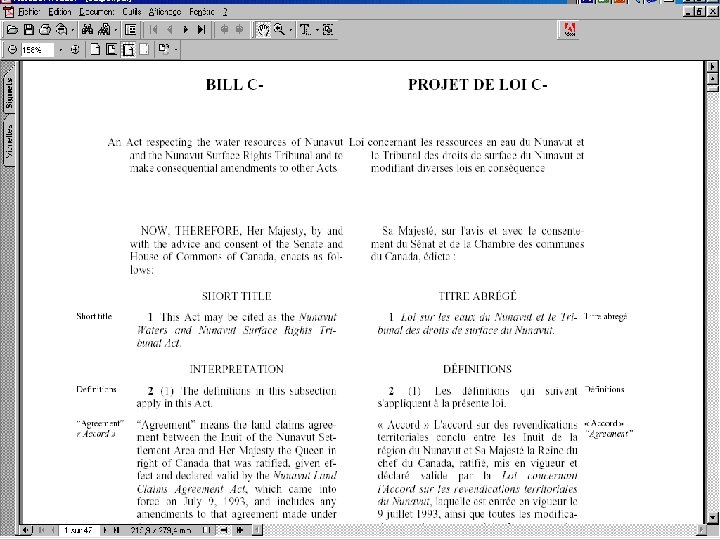
Task: Click the 'DÉFINITIONS' heading
Action: coord(478,369)
